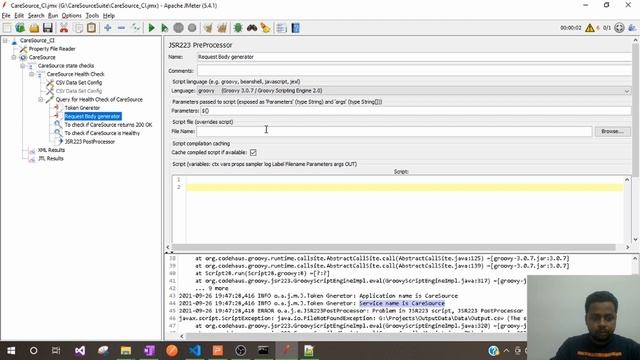The height and width of the screenshot is (360, 640).
Task: Click the Browse... button
Action: click(612, 131)
